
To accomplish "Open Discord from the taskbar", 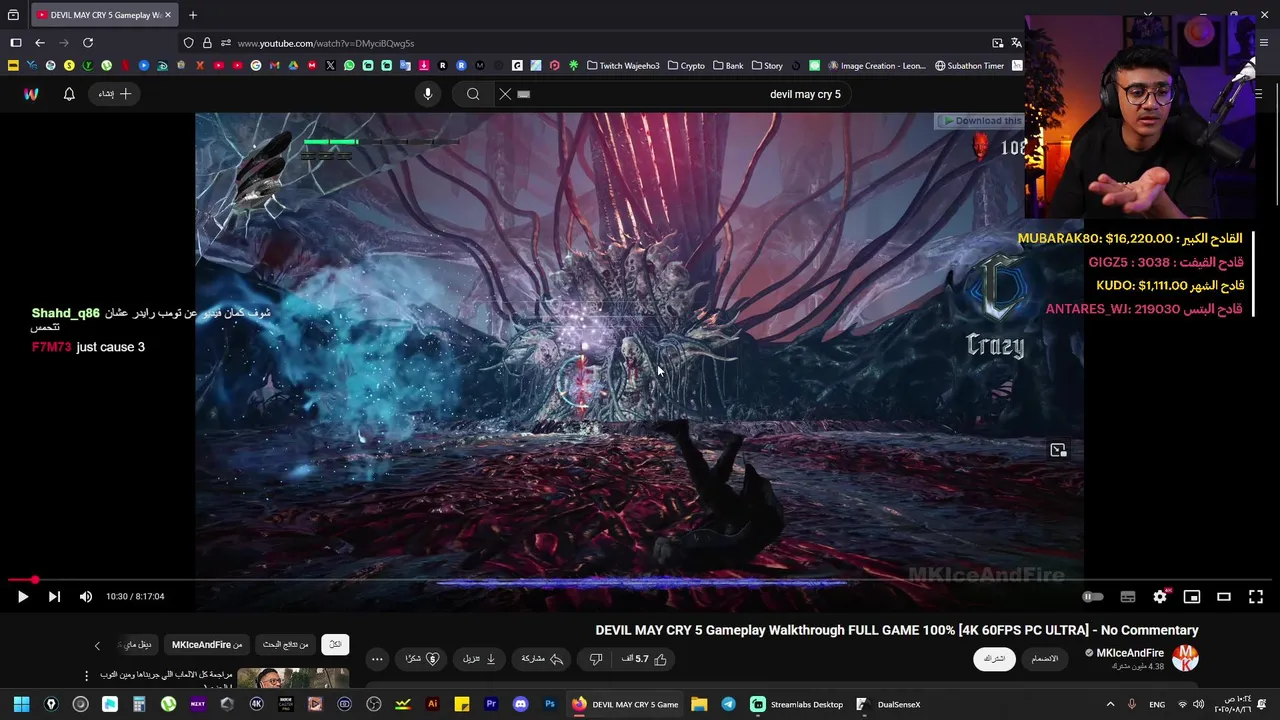I will point(520,704).
